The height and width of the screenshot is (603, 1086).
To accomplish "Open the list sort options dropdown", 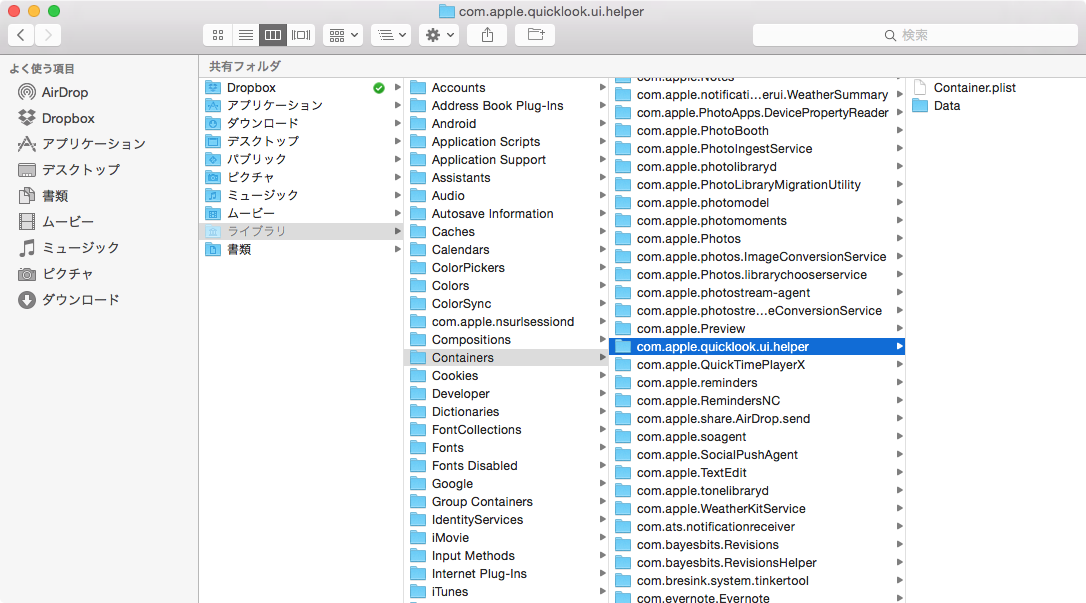I will click(391, 35).
